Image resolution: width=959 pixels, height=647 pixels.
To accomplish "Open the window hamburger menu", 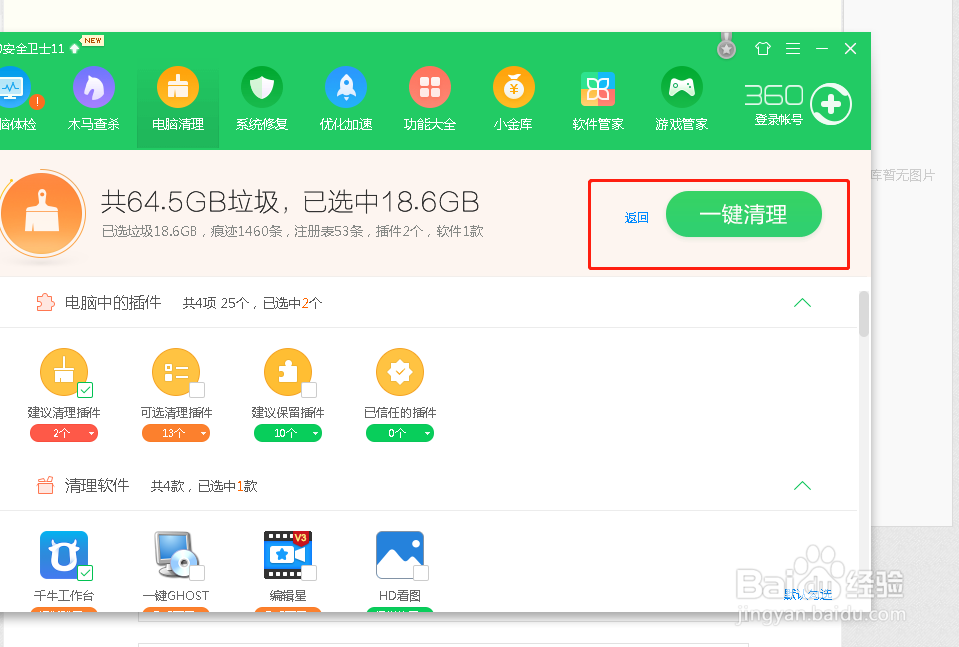I will tap(792, 48).
